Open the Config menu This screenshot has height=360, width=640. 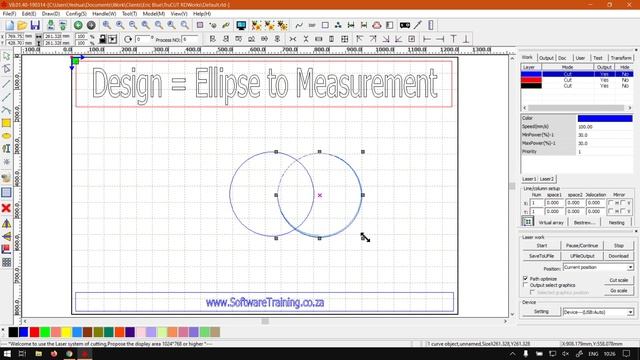click(76, 13)
